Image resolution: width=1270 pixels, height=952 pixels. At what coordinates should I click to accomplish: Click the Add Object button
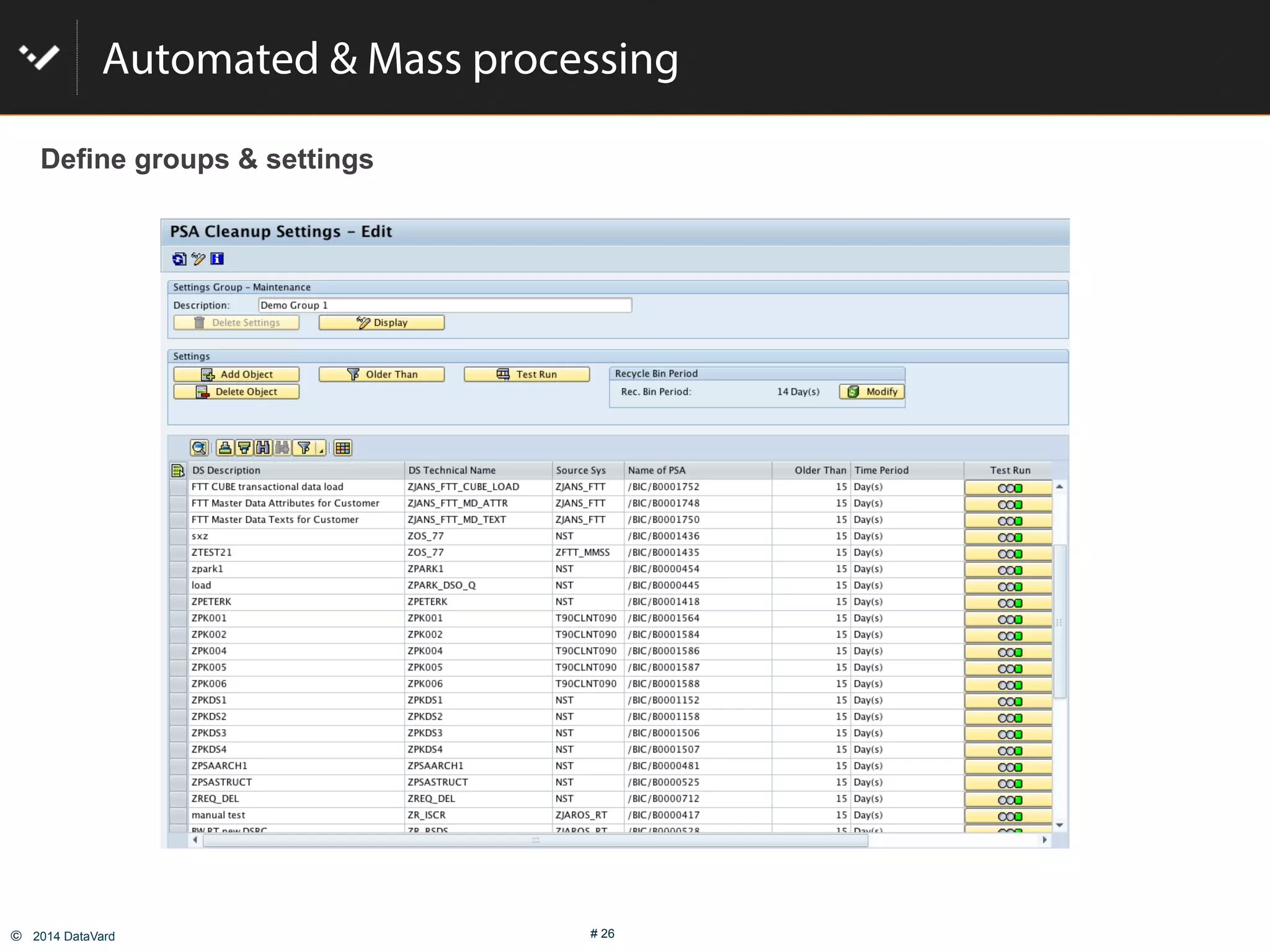tap(236, 374)
